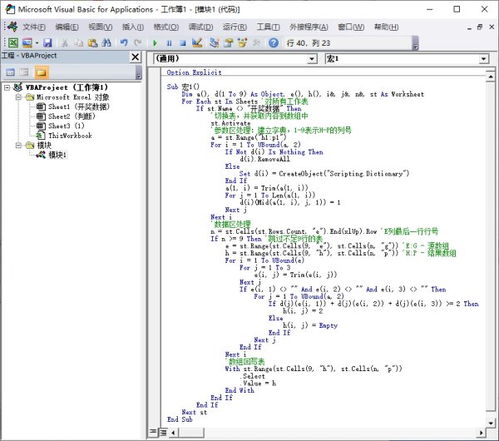Click the View Microsoft Excel icon

pyautogui.click(x=13, y=43)
